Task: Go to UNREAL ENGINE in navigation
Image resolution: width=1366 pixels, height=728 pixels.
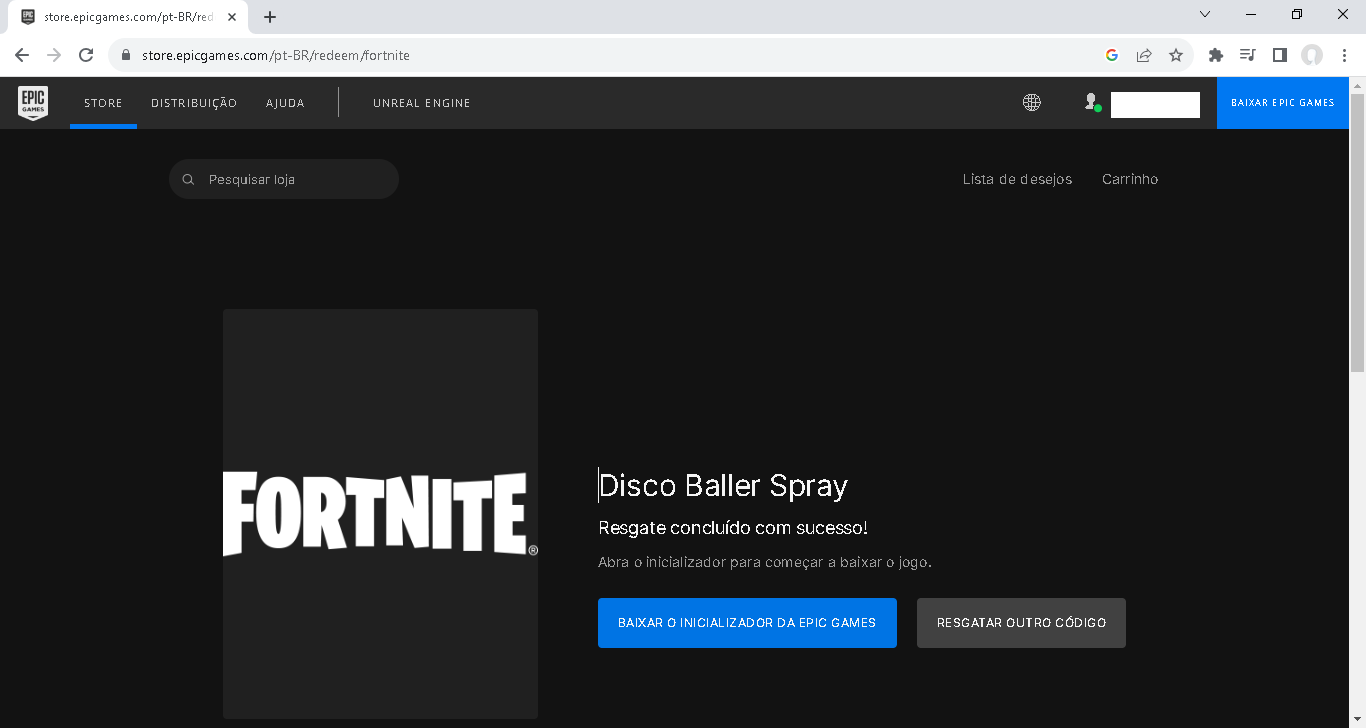Action: tap(421, 103)
